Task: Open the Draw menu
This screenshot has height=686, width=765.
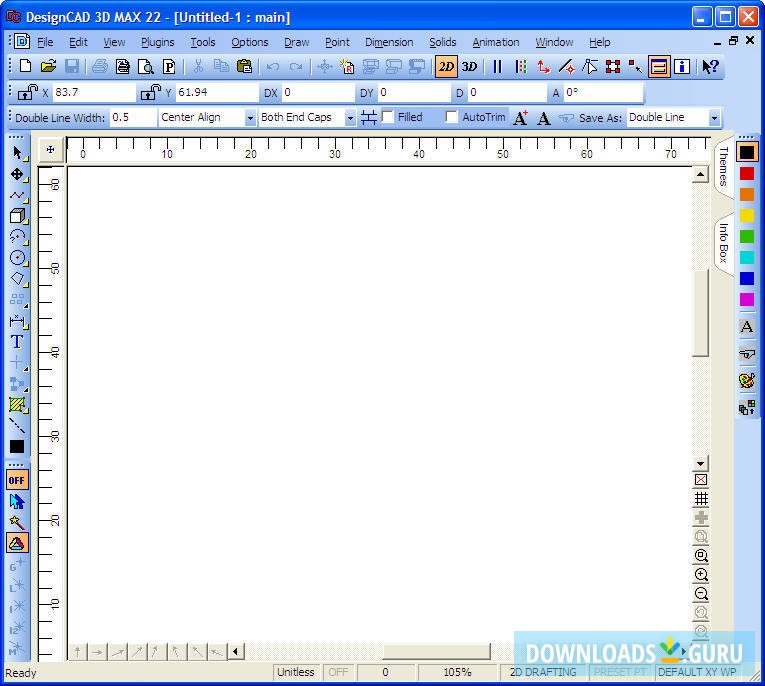Action: 297,42
